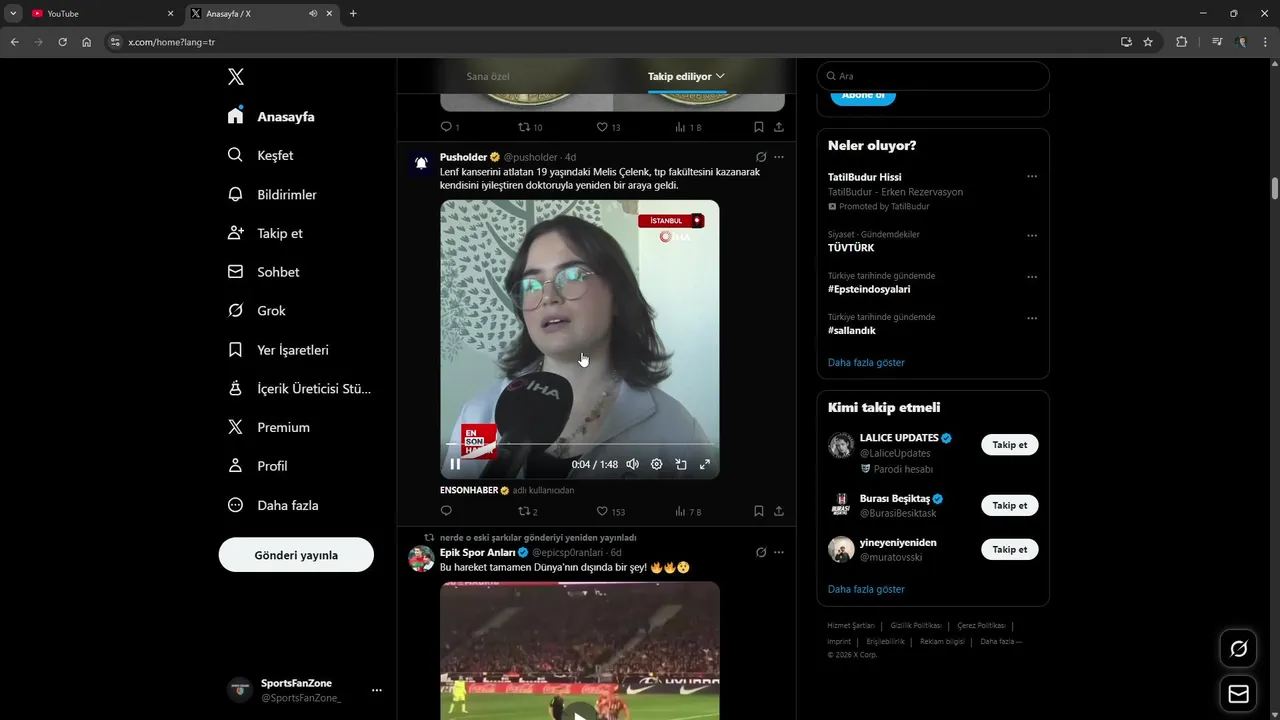This screenshot has width=1280, height=720.
Task: Reload the page in browser
Action: [62, 42]
